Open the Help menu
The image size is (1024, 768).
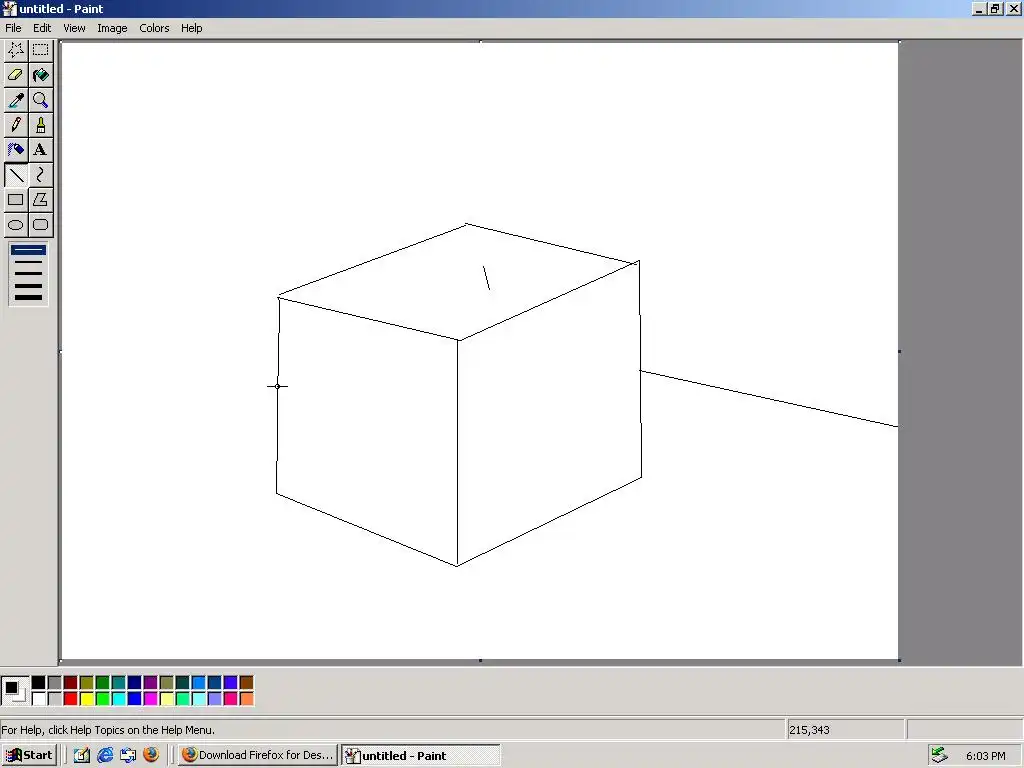click(x=191, y=28)
